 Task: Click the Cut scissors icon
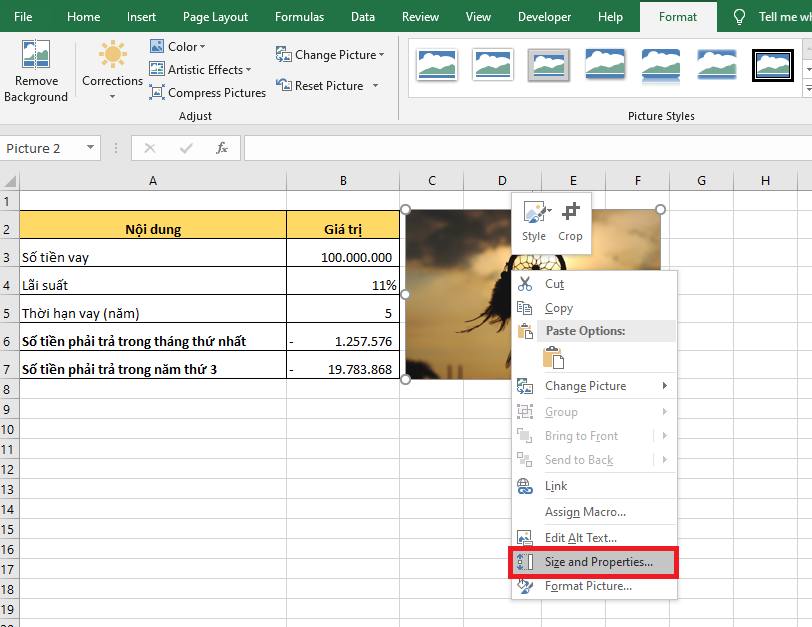(x=525, y=284)
